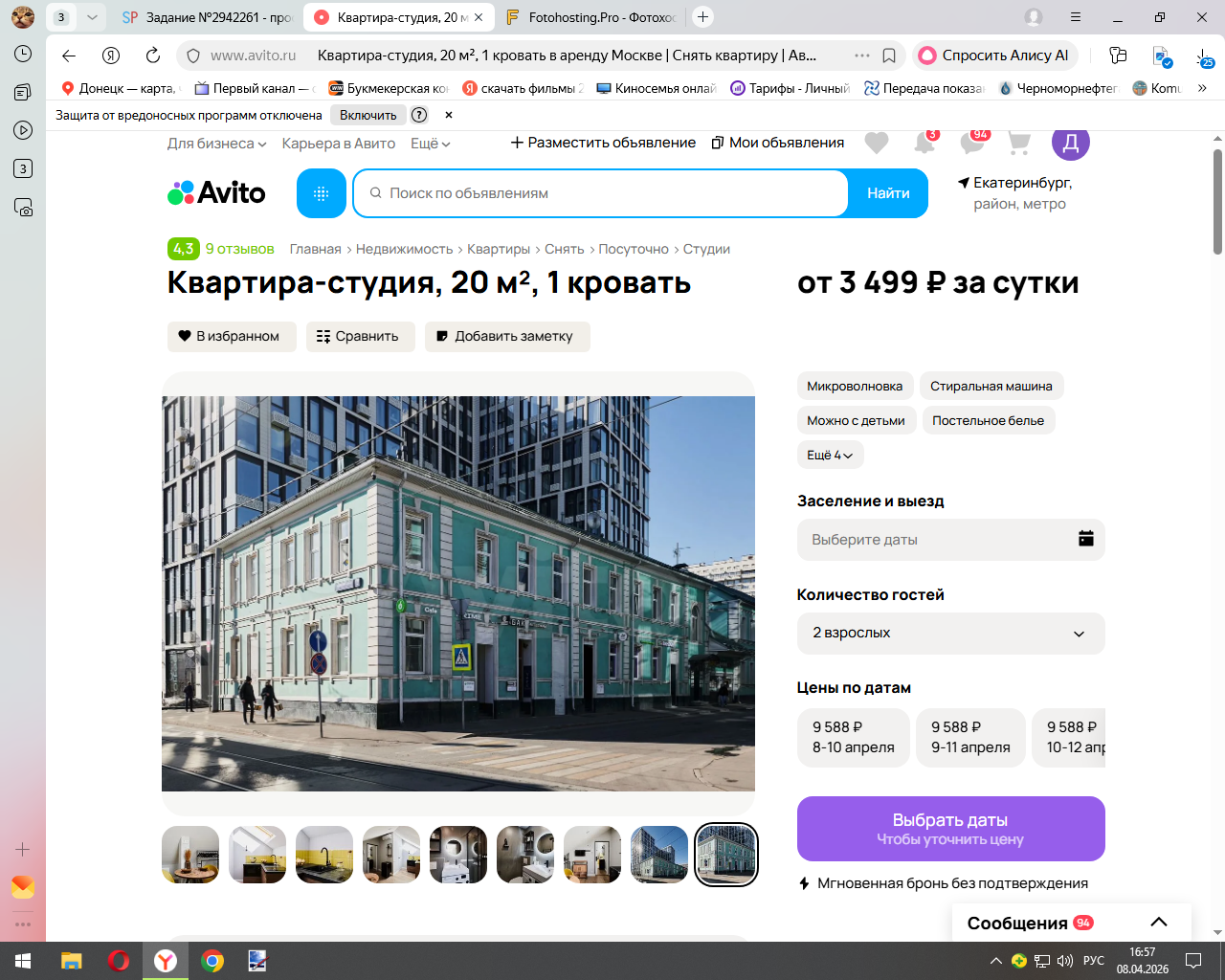
Task: Click the Выбрать даты purple button
Action: pos(950,829)
